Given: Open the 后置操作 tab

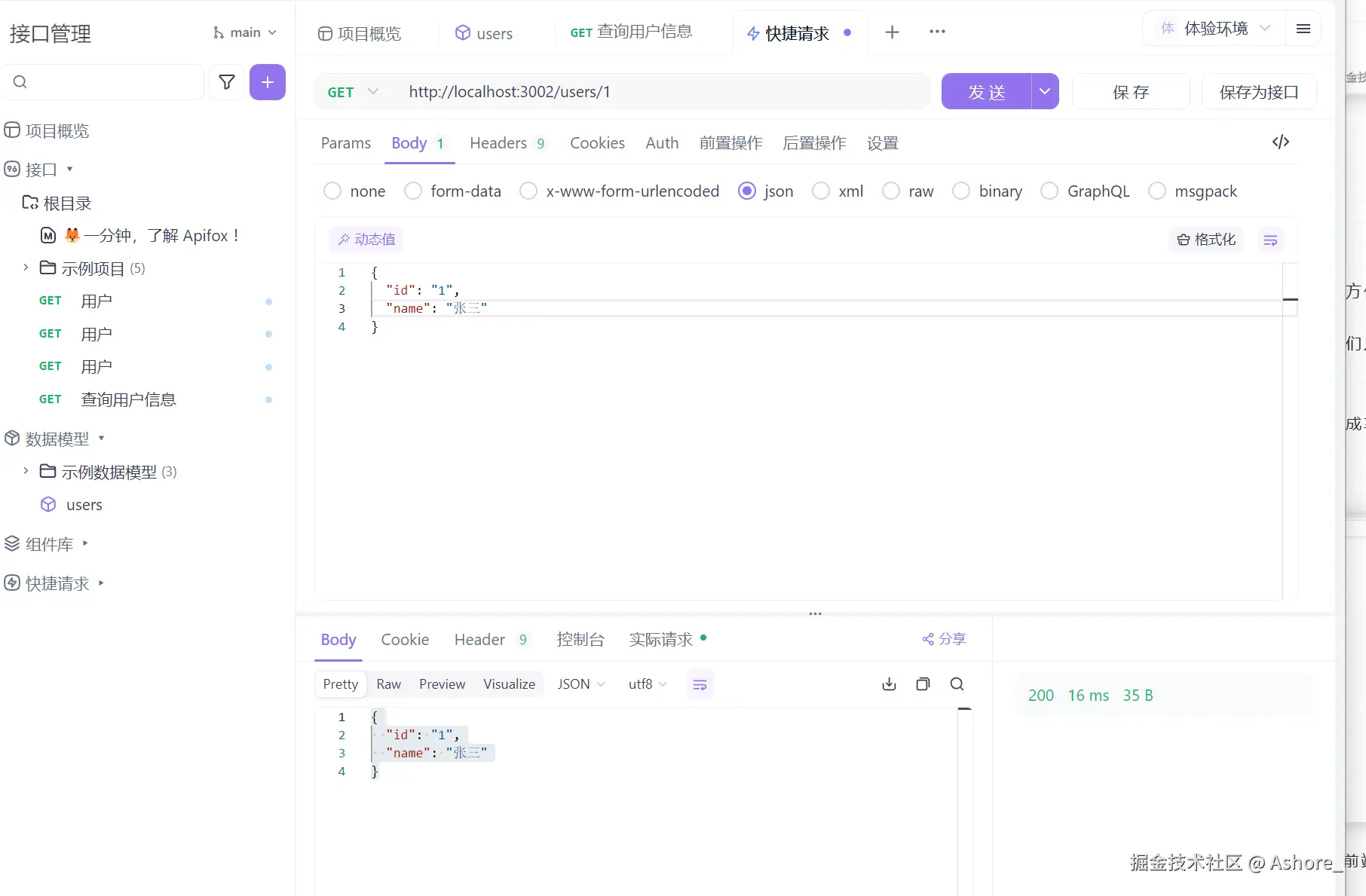Looking at the screenshot, I should pyautogui.click(x=814, y=143).
